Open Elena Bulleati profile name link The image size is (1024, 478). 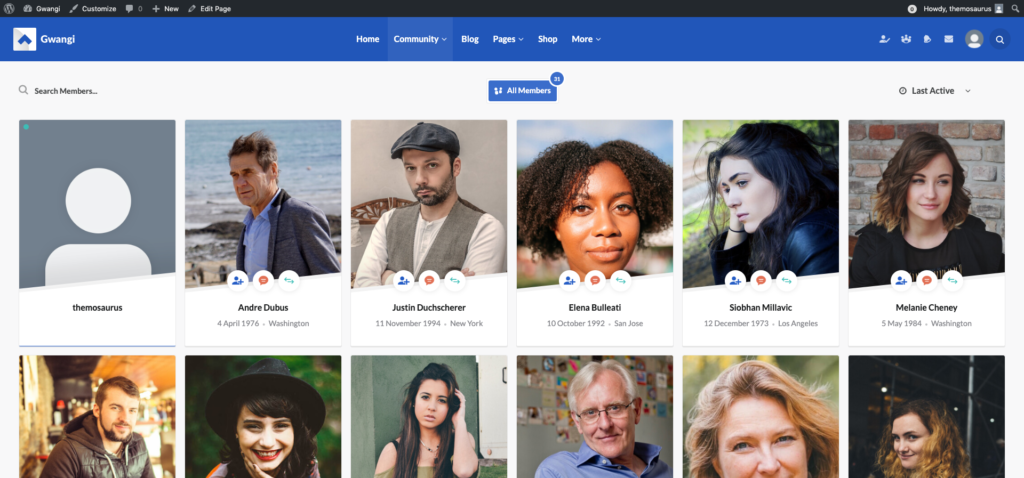click(595, 308)
